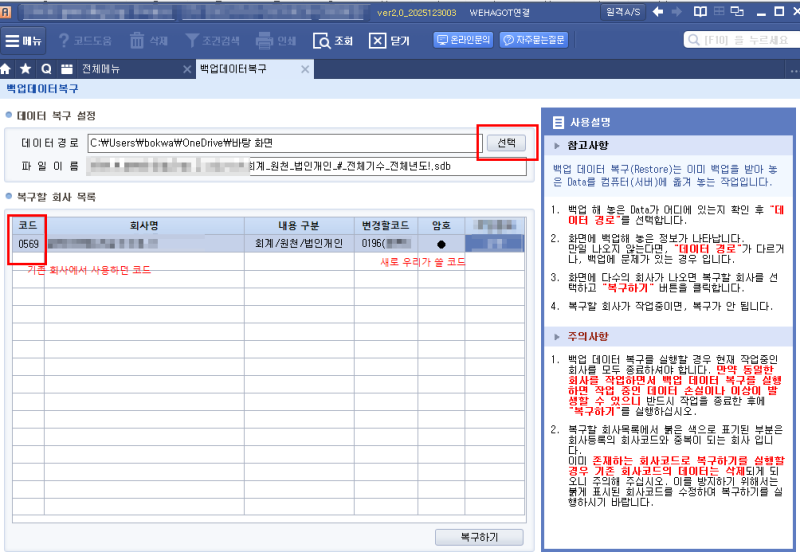Click the application logo icon in title bar
Viewport: 800px width, 552px height.
point(5,12)
